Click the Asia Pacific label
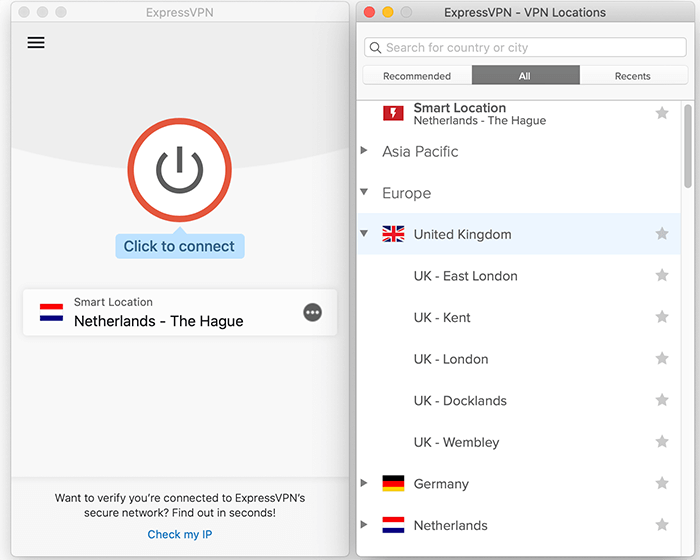This screenshot has width=700, height=560. coord(420,152)
